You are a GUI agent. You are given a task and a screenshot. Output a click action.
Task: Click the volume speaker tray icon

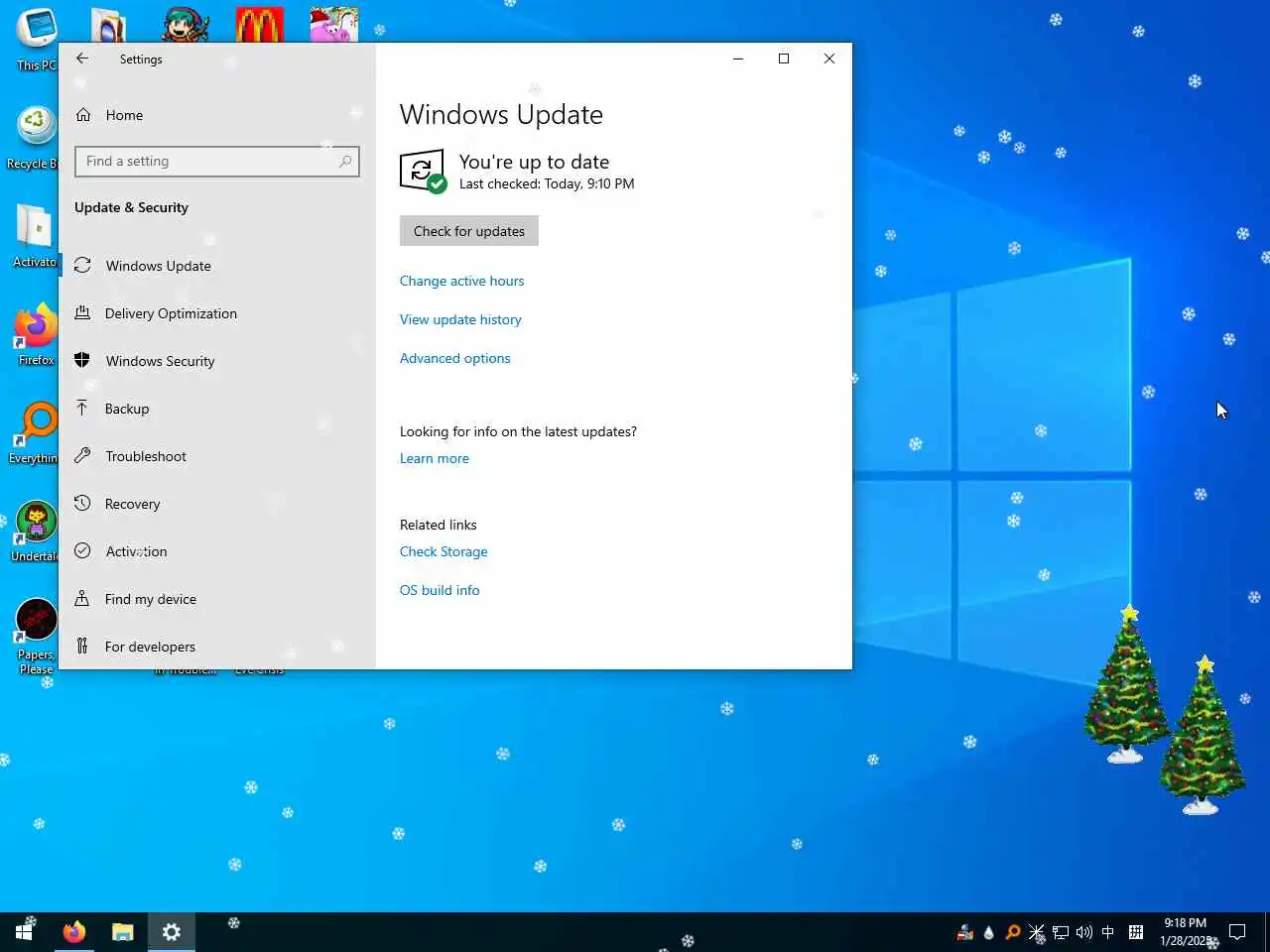[x=1084, y=932]
